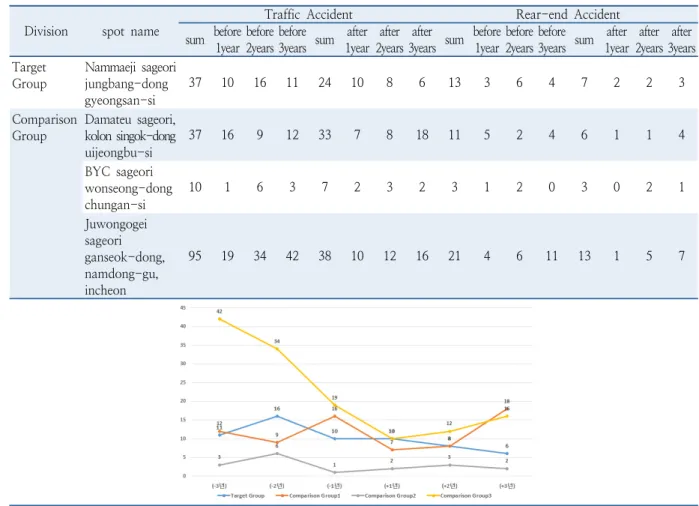Click the yellow line peak point labeled 42
The width and height of the screenshot is (699, 506).
[x=219, y=319]
